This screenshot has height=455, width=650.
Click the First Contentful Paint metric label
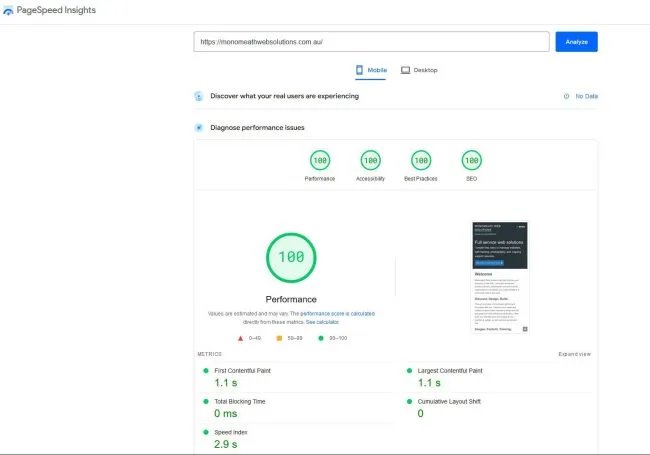click(243, 370)
